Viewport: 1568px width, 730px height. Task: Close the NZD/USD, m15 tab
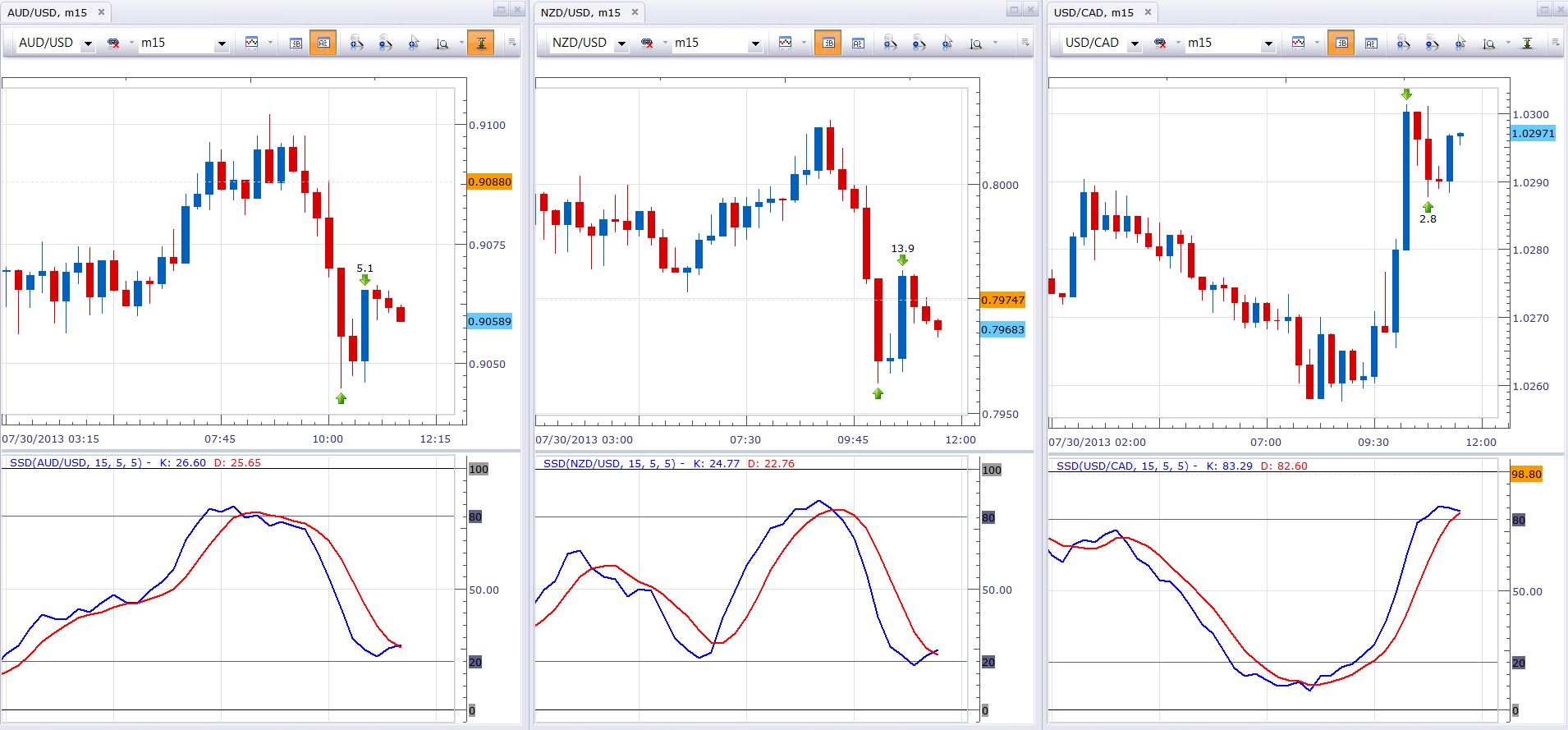[635, 12]
